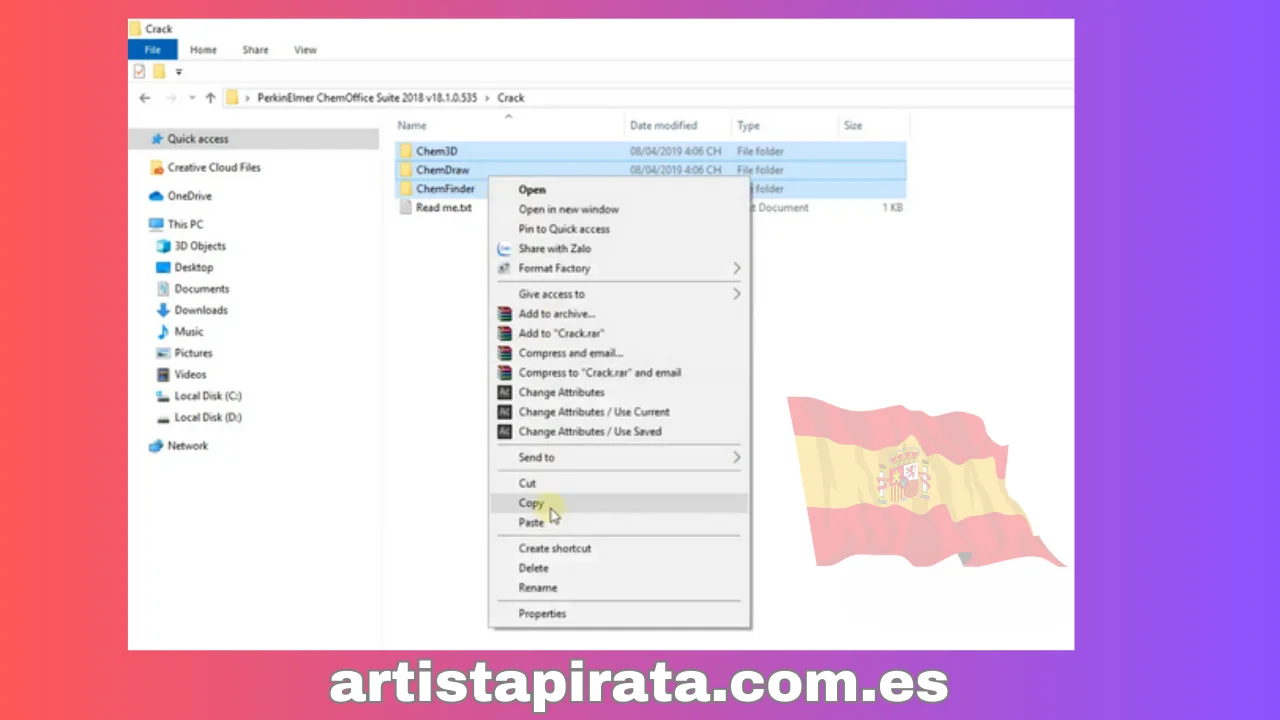Click the Downloads arrow icon

[x=164, y=310]
